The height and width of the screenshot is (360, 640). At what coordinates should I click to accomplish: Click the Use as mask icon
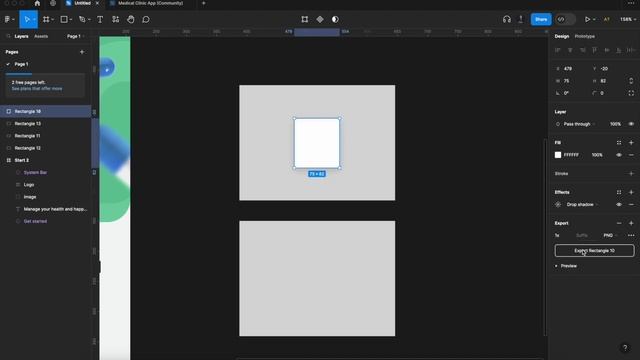335,19
